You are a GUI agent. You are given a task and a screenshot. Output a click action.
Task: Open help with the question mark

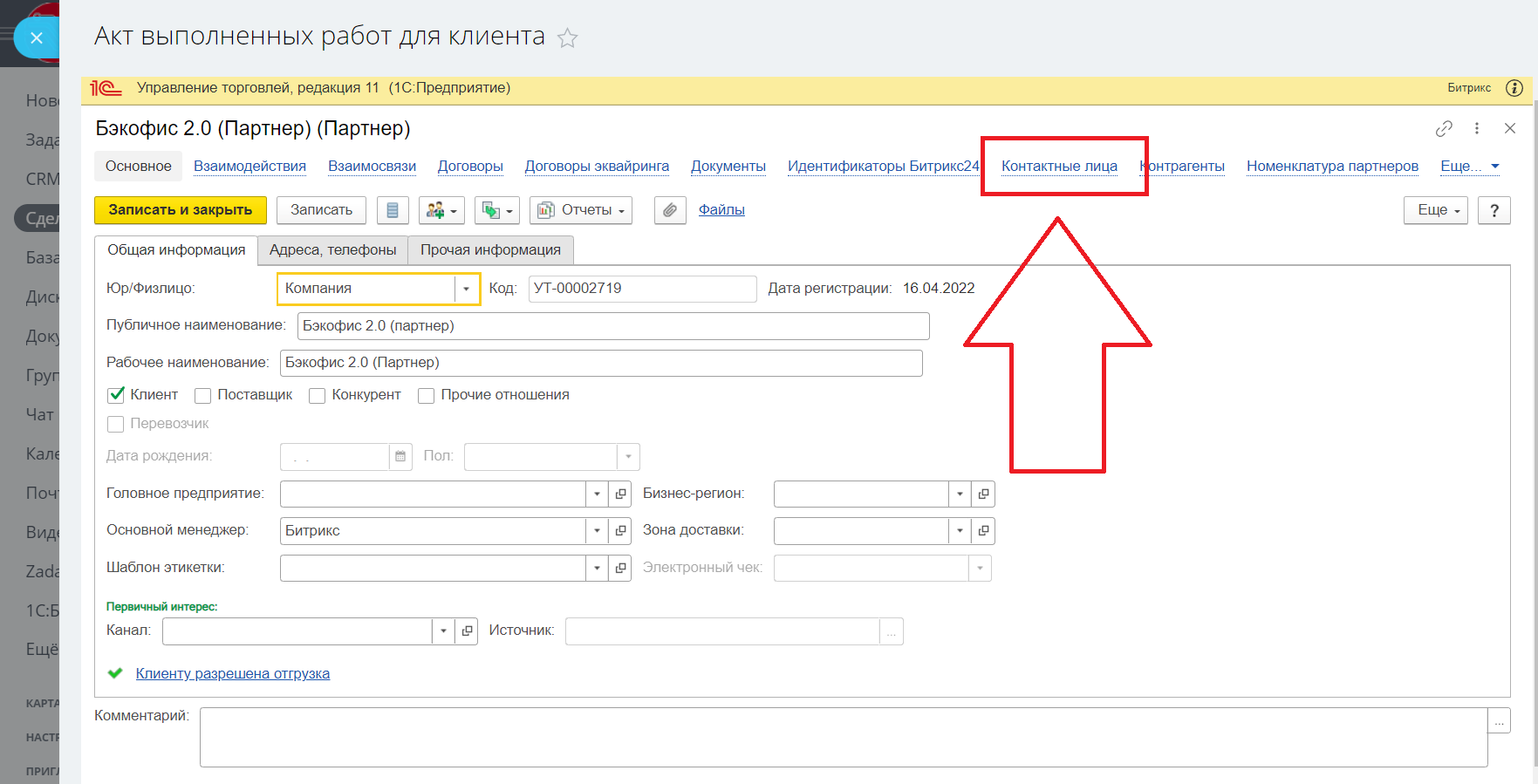(1494, 210)
